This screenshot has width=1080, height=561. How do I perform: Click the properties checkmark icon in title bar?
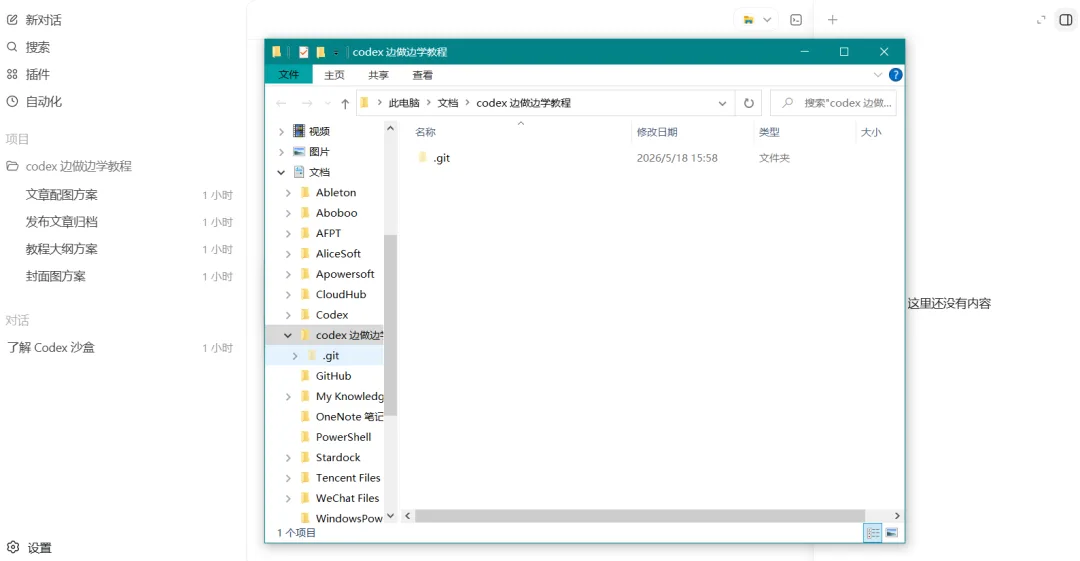303,52
